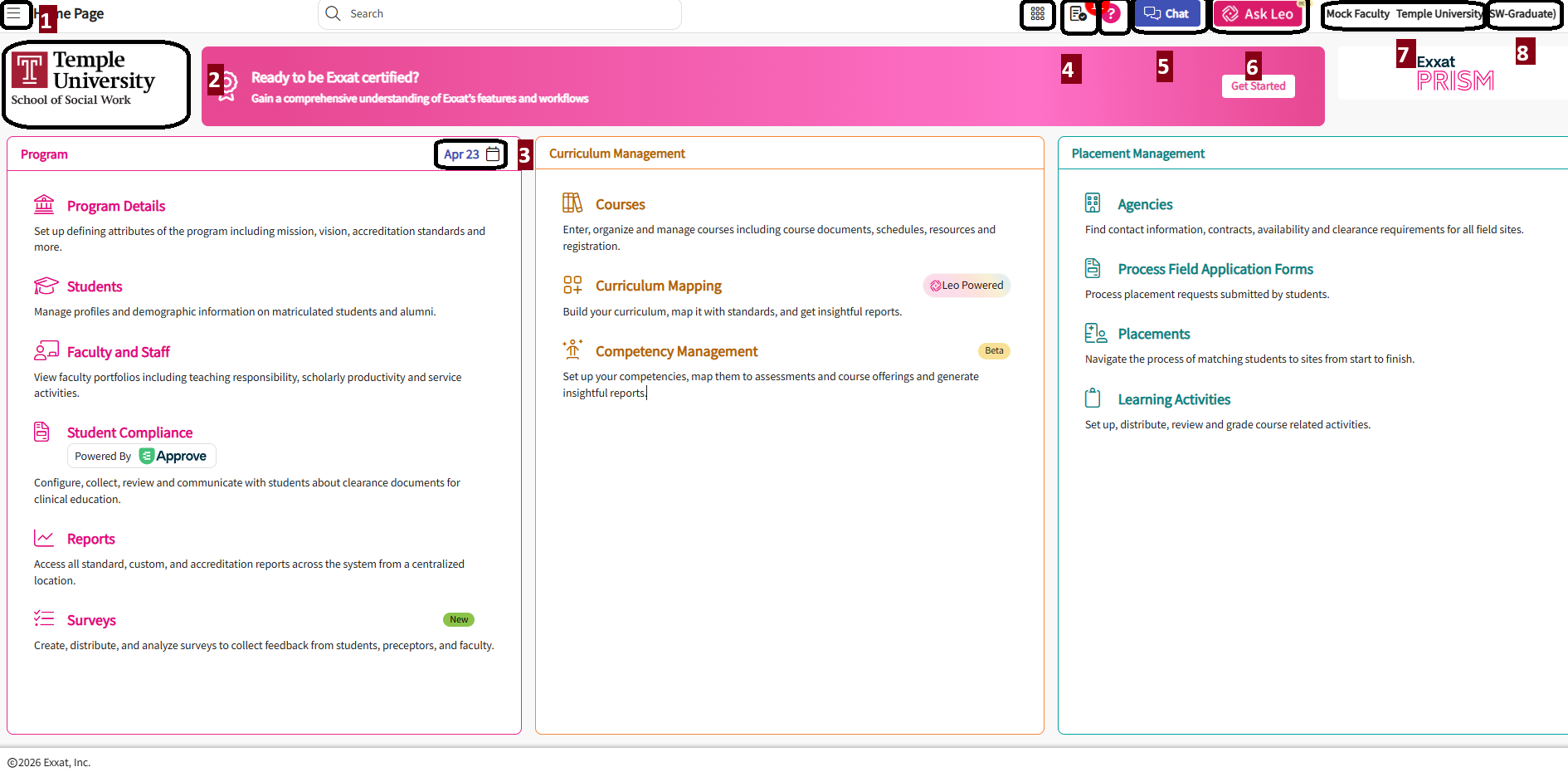Click the Placements icon

click(1096, 333)
